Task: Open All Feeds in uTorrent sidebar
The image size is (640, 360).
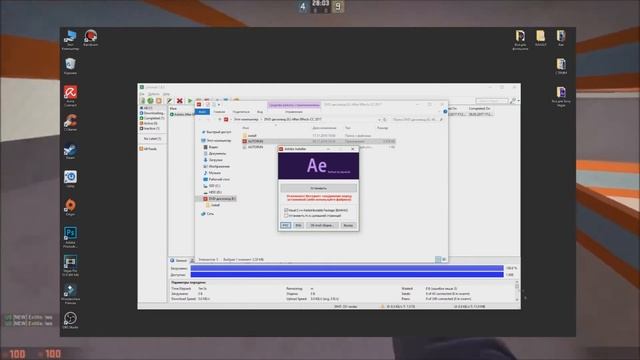Action: tap(149, 149)
